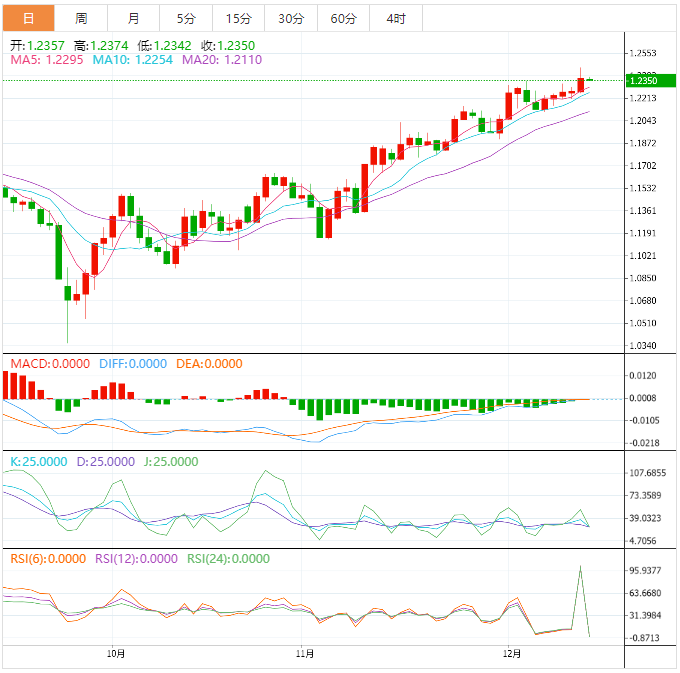Click the DIFF:0.0000 label
Viewport: 680px width, 673px height.
click(133, 363)
